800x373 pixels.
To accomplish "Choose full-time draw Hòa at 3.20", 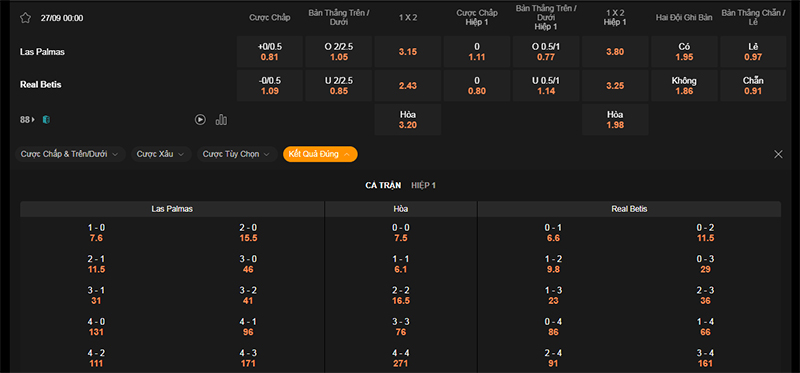I will pyautogui.click(x=408, y=120).
